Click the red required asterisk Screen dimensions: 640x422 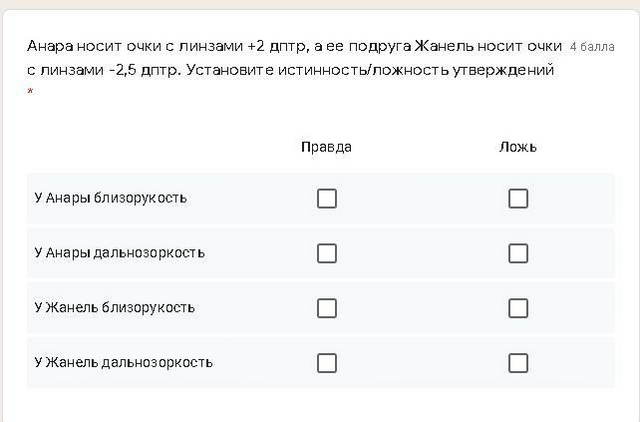(30, 92)
